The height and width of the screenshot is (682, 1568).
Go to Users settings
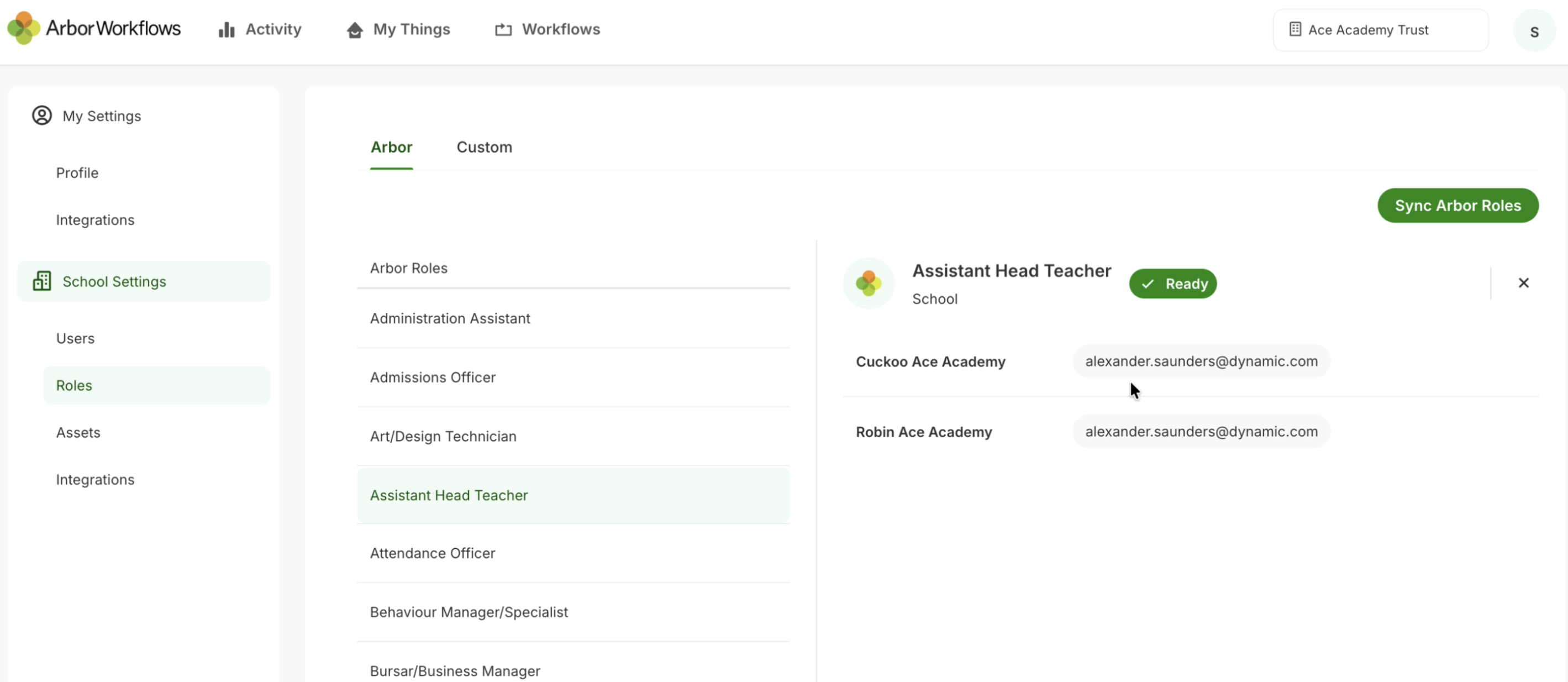(x=76, y=339)
